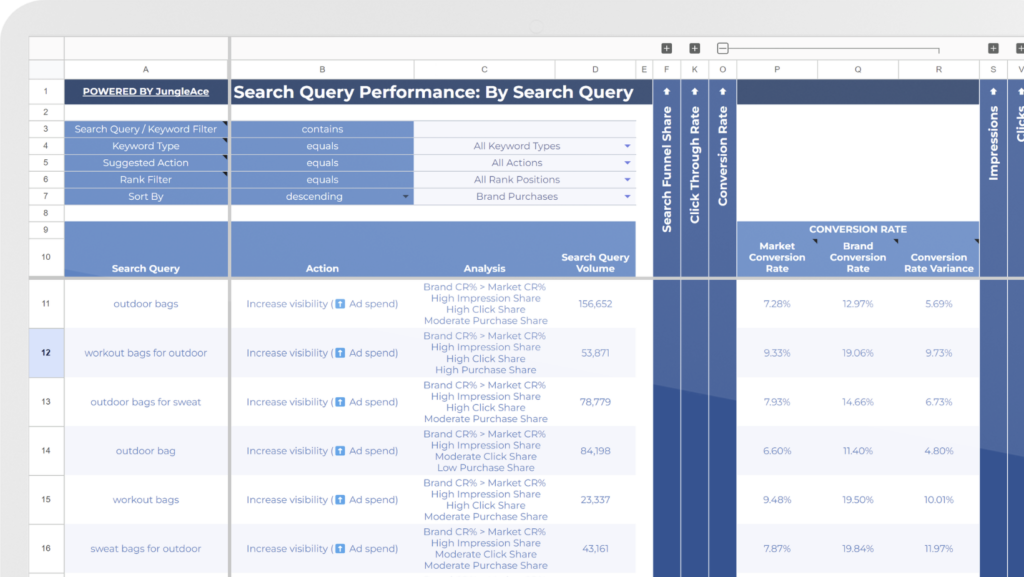
Task: Click the up arrow above Impressions
Action: point(993,92)
